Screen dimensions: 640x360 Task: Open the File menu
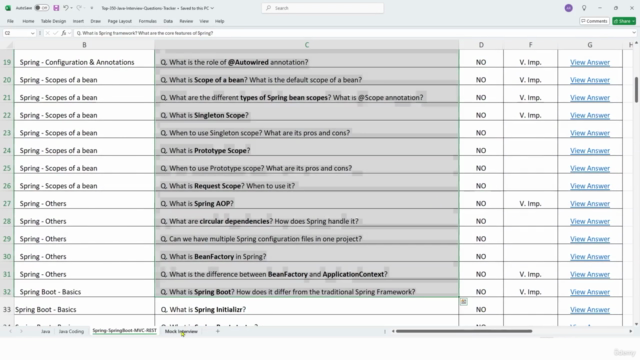(x=10, y=21)
